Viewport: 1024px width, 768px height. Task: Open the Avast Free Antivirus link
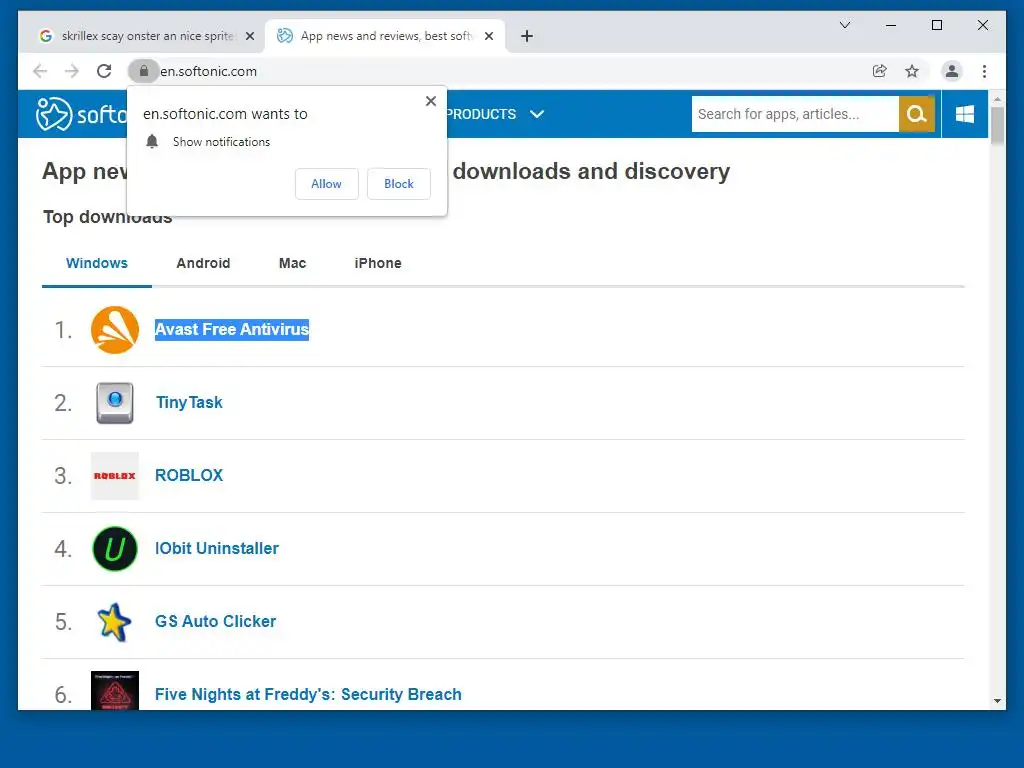(x=232, y=330)
